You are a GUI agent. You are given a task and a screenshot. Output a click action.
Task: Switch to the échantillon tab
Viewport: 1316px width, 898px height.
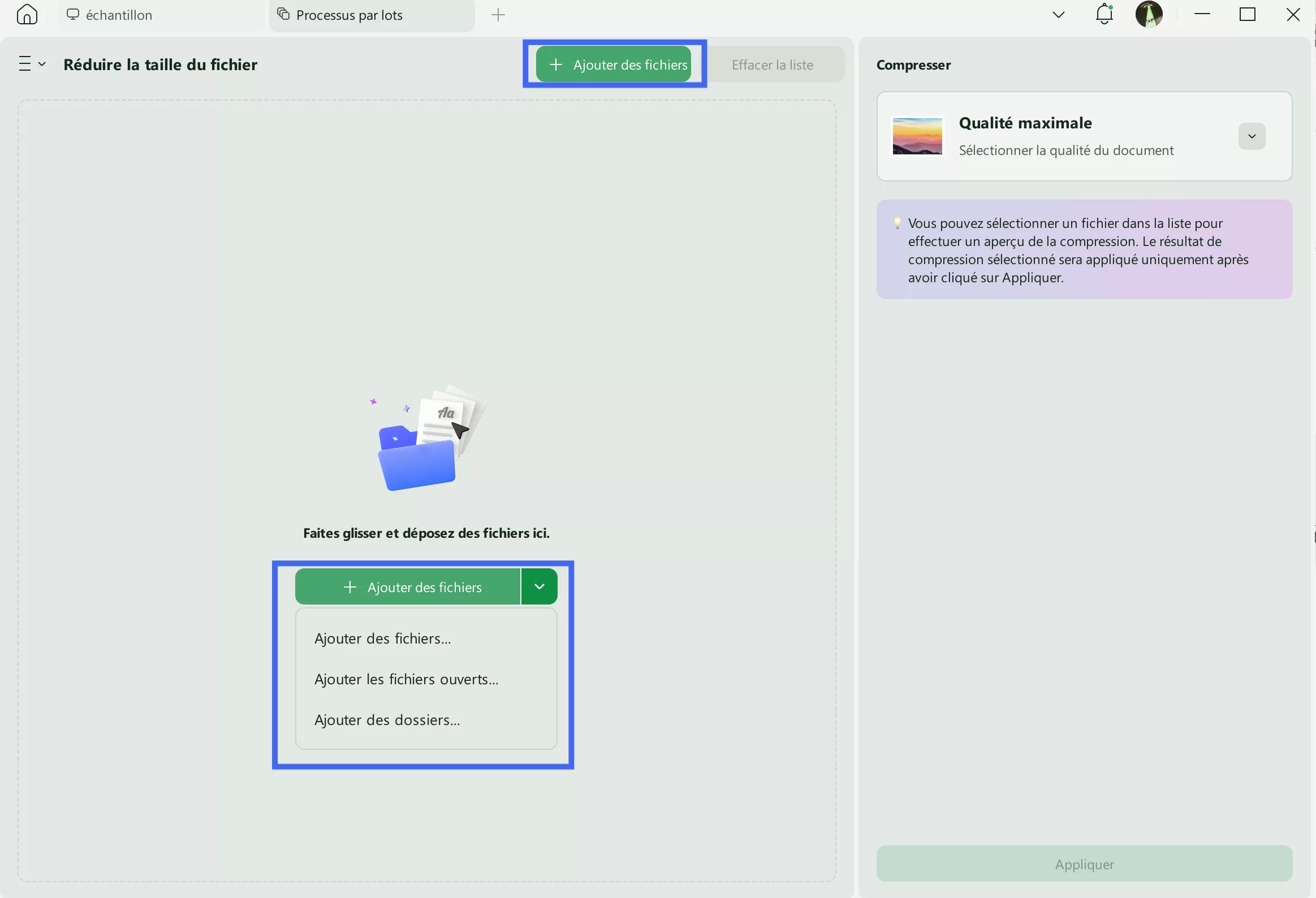(119, 15)
